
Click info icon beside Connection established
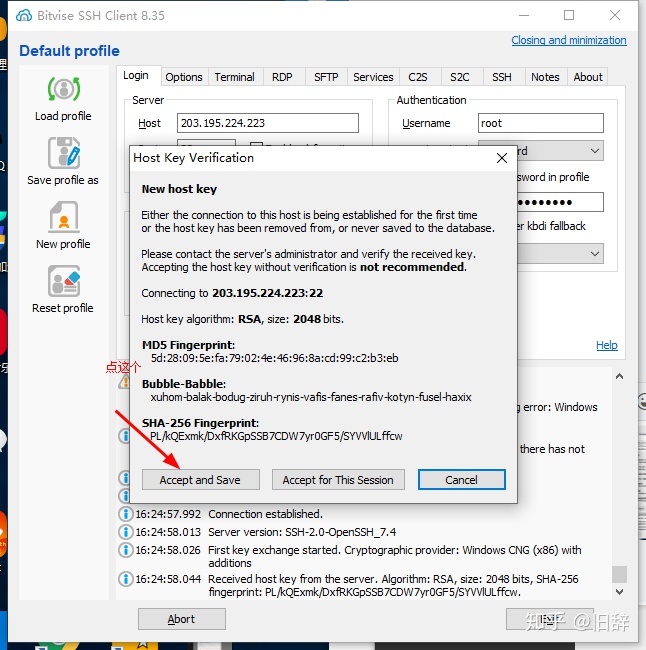coord(126,514)
